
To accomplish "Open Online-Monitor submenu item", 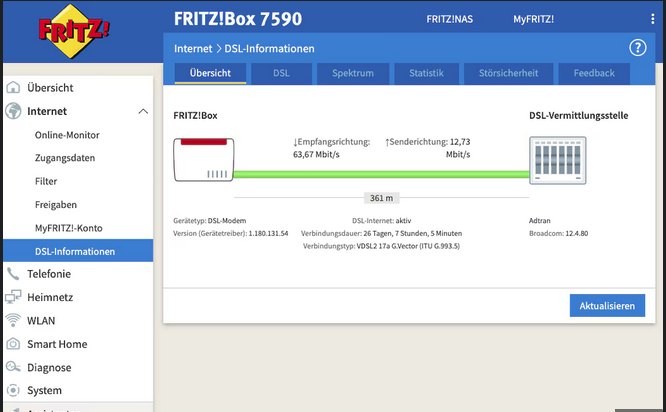I will tap(67, 135).
